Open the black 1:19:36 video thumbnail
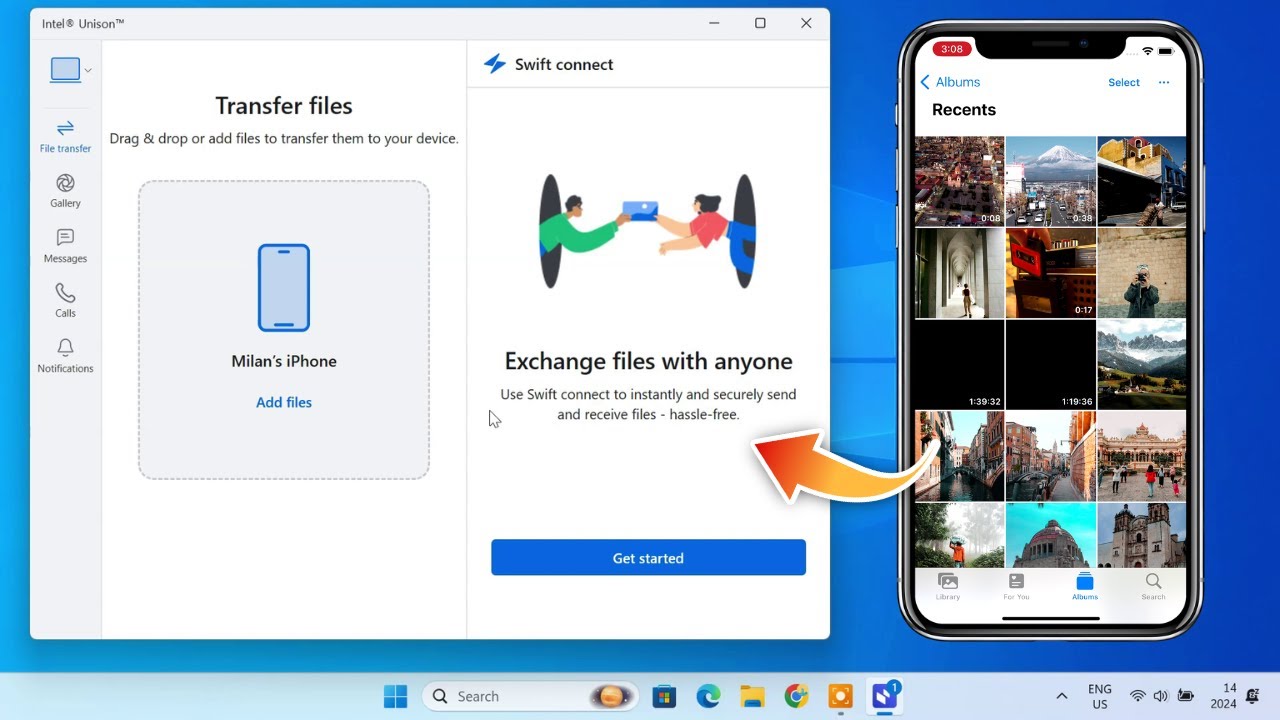1280x720 pixels. (1051, 365)
